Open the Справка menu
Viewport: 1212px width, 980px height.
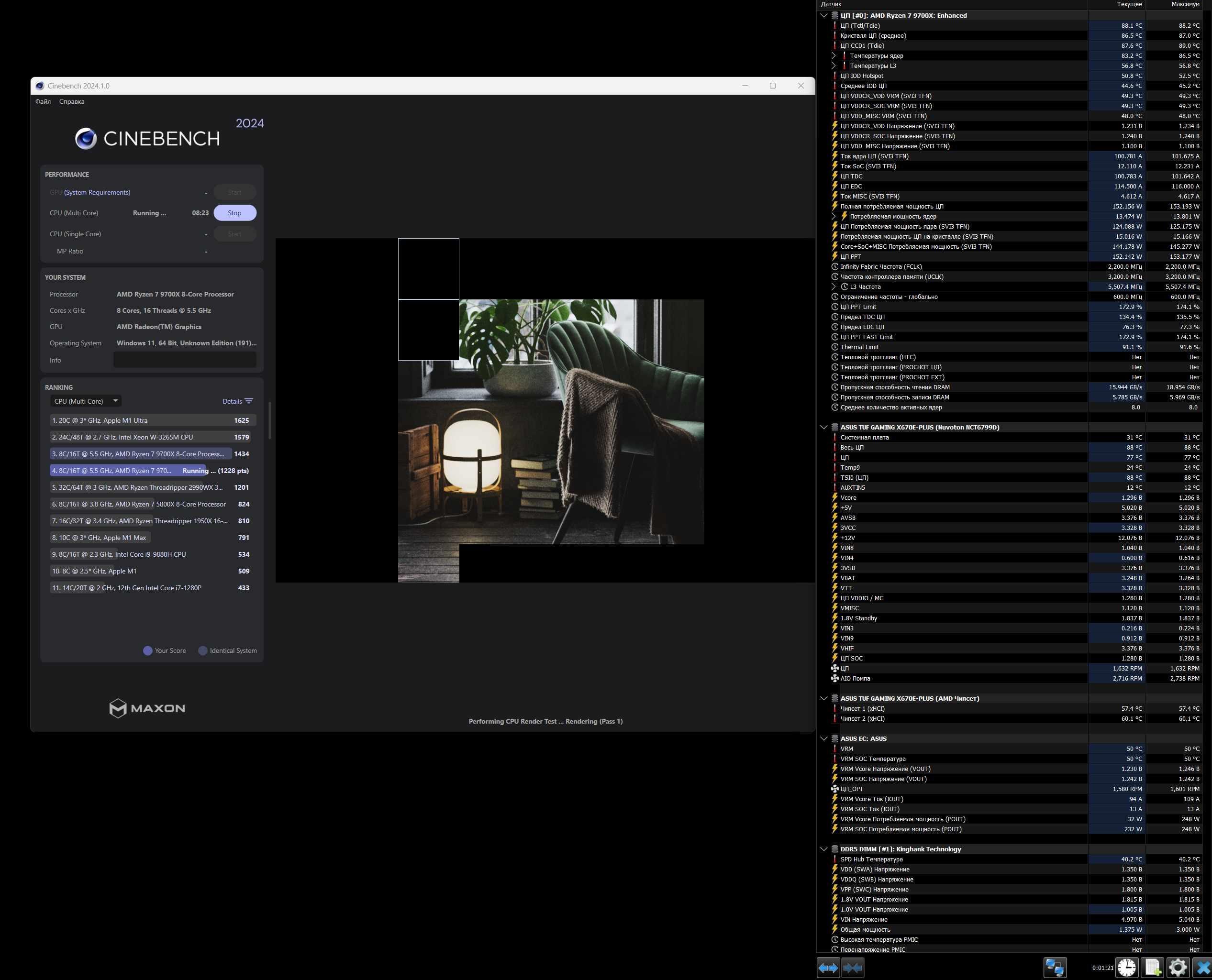click(x=72, y=101)
